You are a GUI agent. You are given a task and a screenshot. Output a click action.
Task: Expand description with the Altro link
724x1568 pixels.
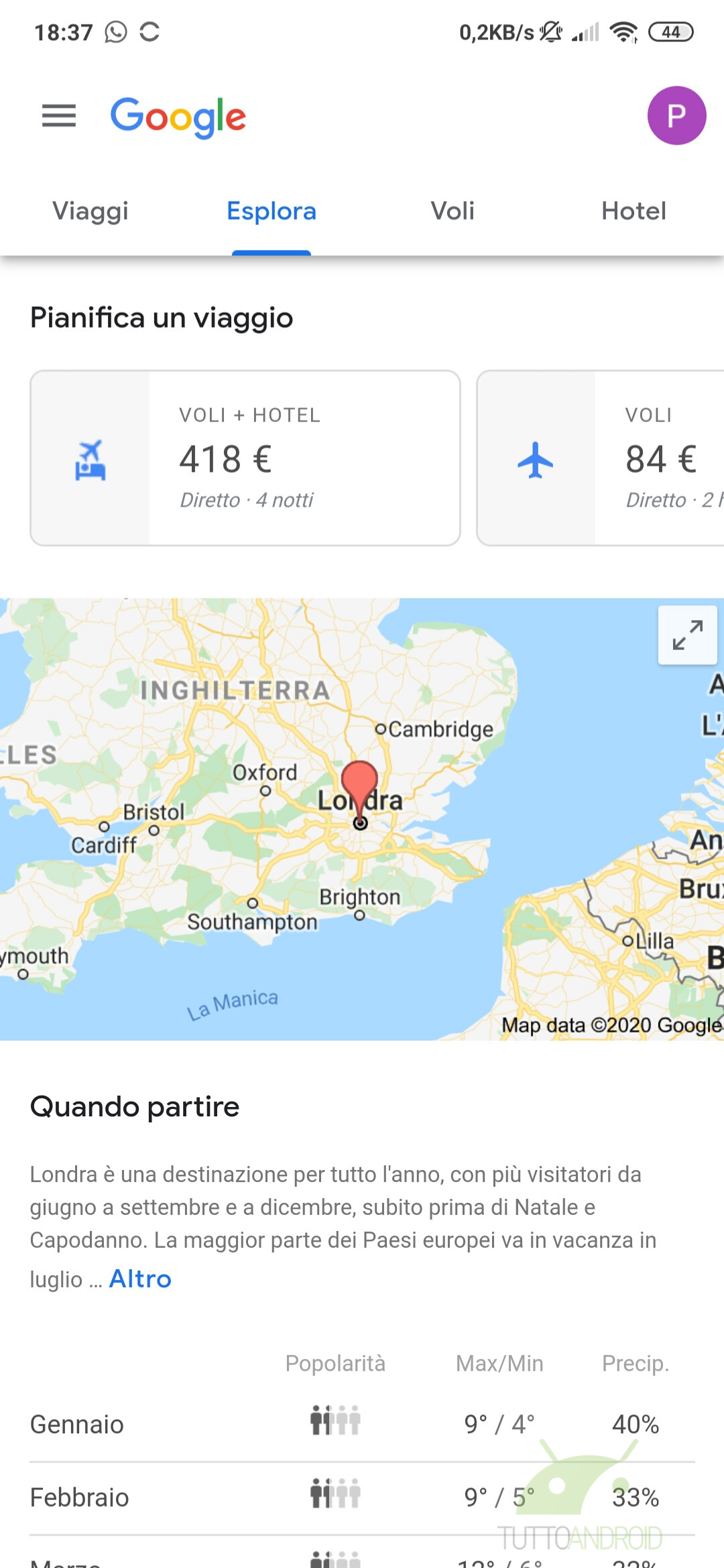tap(140, 1279)
